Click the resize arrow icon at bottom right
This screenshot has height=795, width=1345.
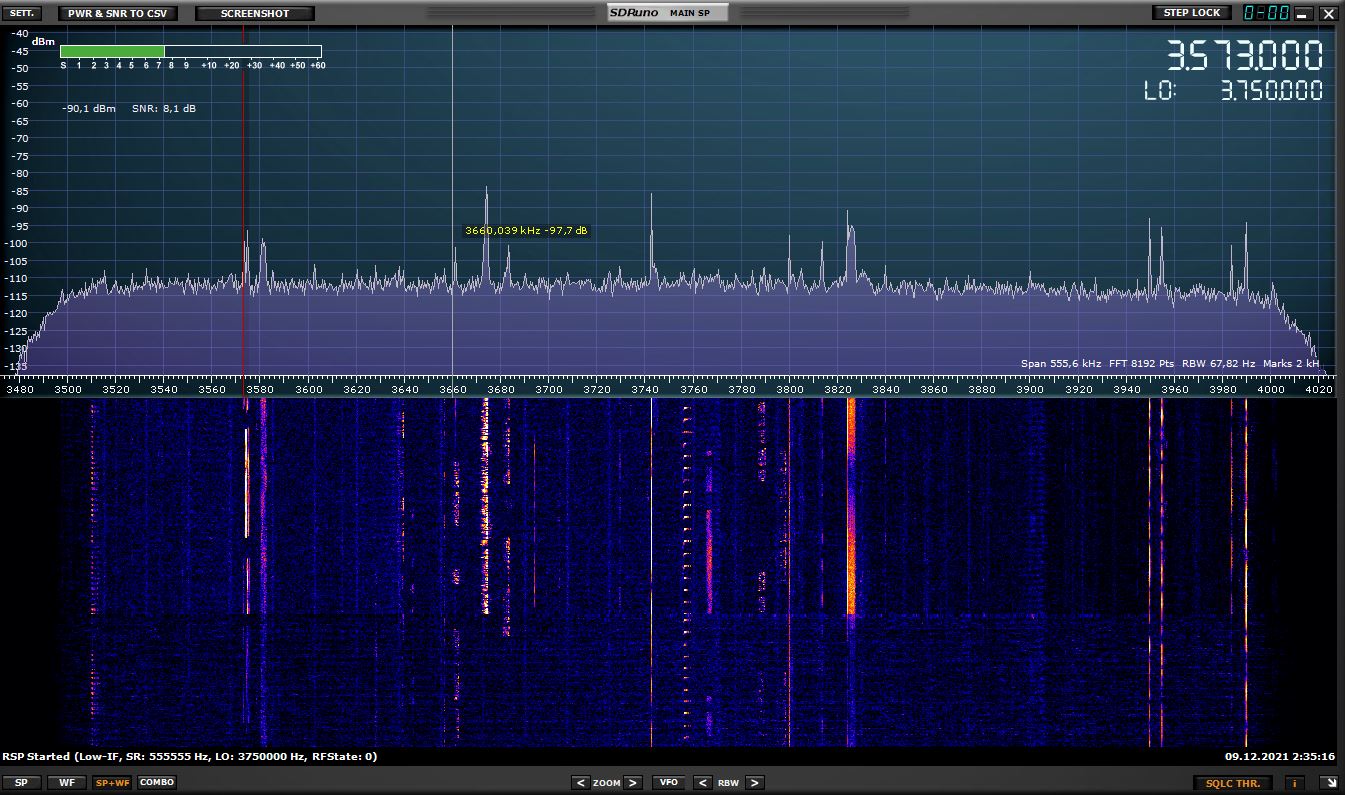[1329, 783]
